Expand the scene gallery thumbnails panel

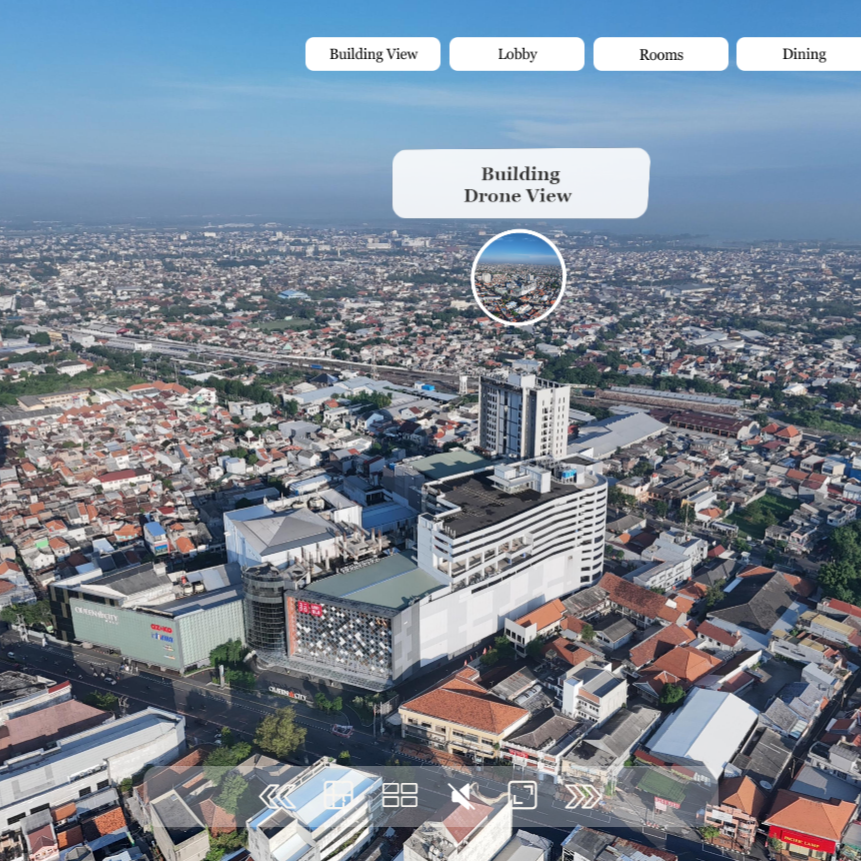click(x=401, y=796)
